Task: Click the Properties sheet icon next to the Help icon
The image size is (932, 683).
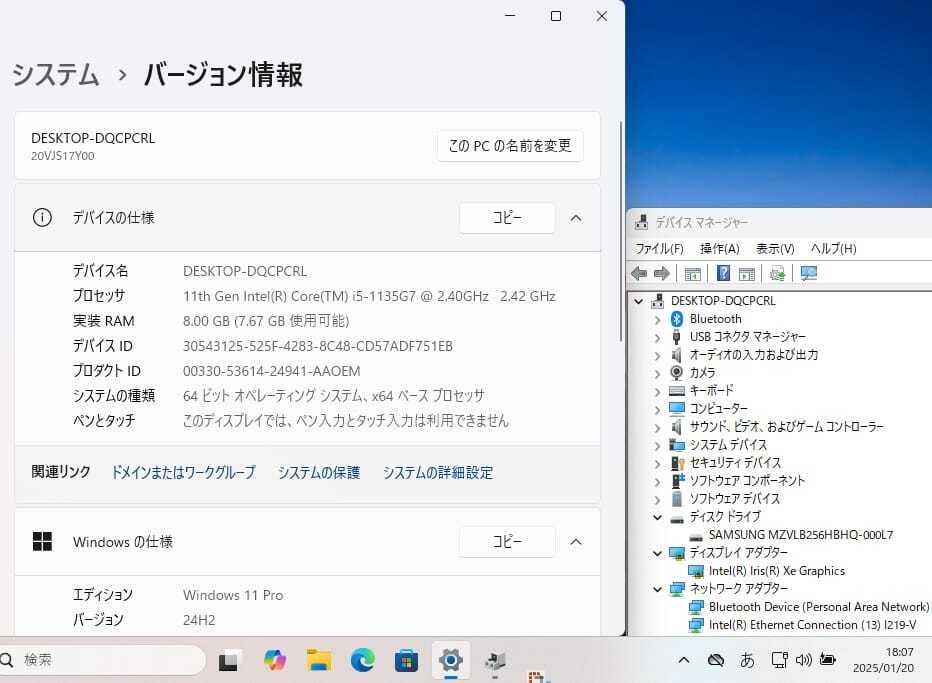Action: coord(747,274)
